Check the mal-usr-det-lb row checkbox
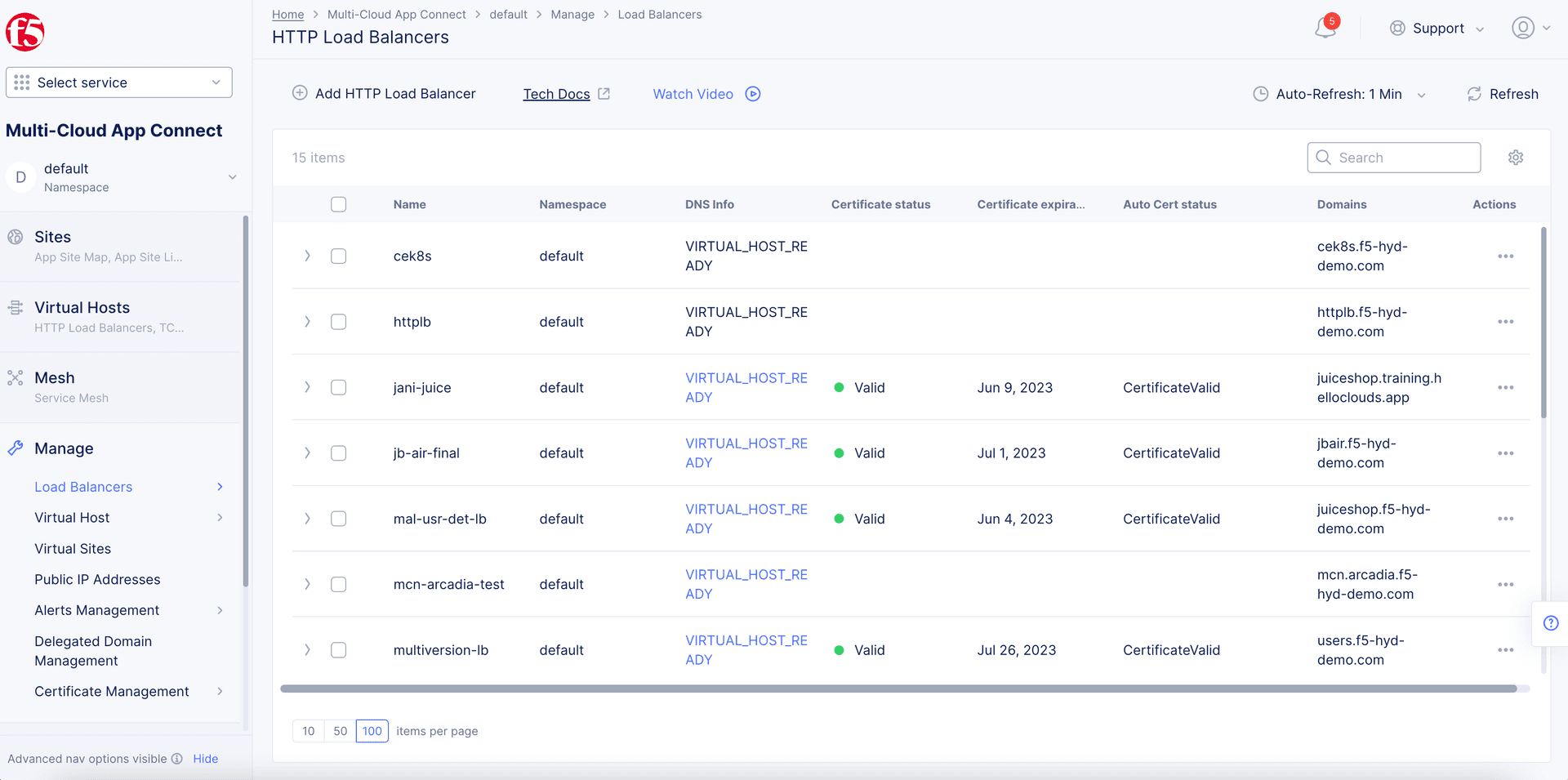The image size is (1568, 780). [338, 519]
